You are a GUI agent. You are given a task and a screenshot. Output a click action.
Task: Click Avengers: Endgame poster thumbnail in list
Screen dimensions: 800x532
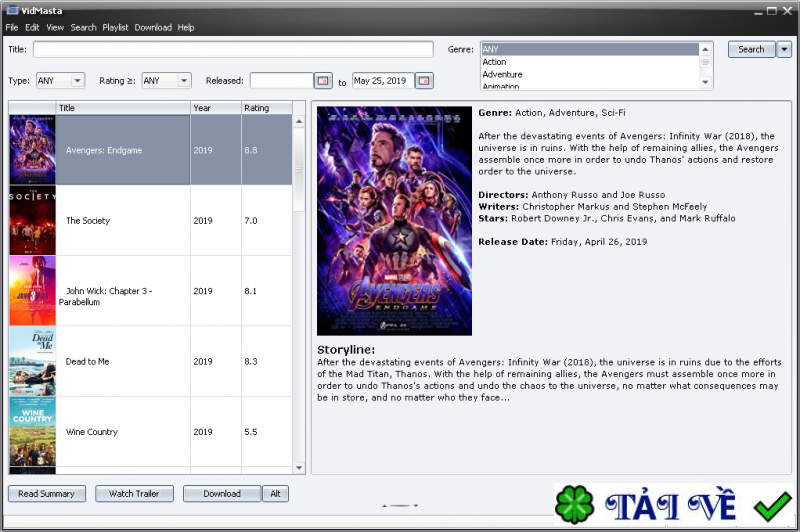point(32,150)
